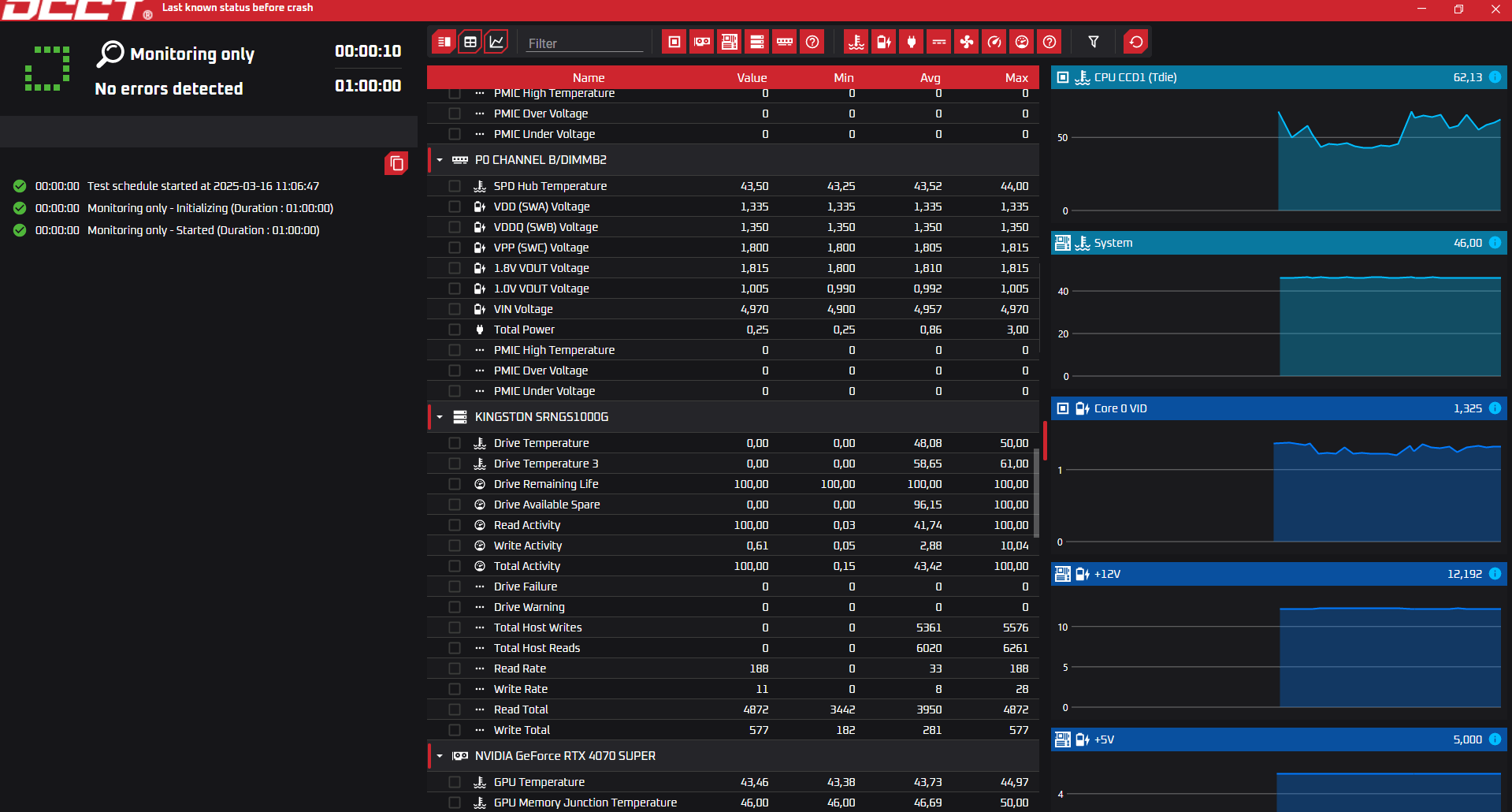Select the GPU Memory Junction Temperature row
Viewport: 1512px width, 812px height.
[733, 803]
